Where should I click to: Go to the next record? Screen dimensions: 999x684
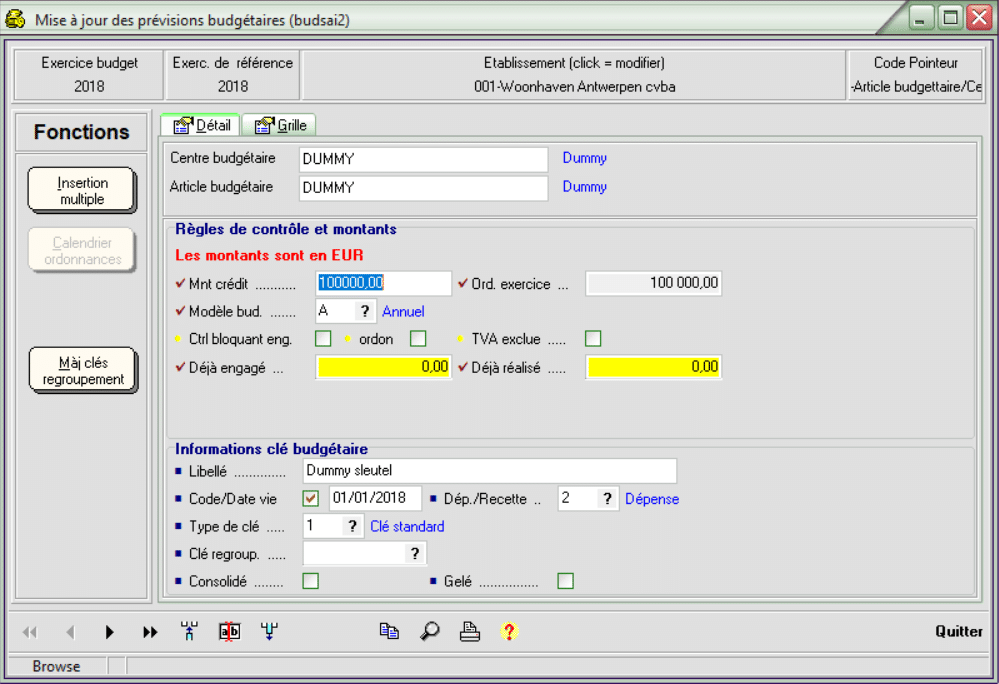point(110,632)
